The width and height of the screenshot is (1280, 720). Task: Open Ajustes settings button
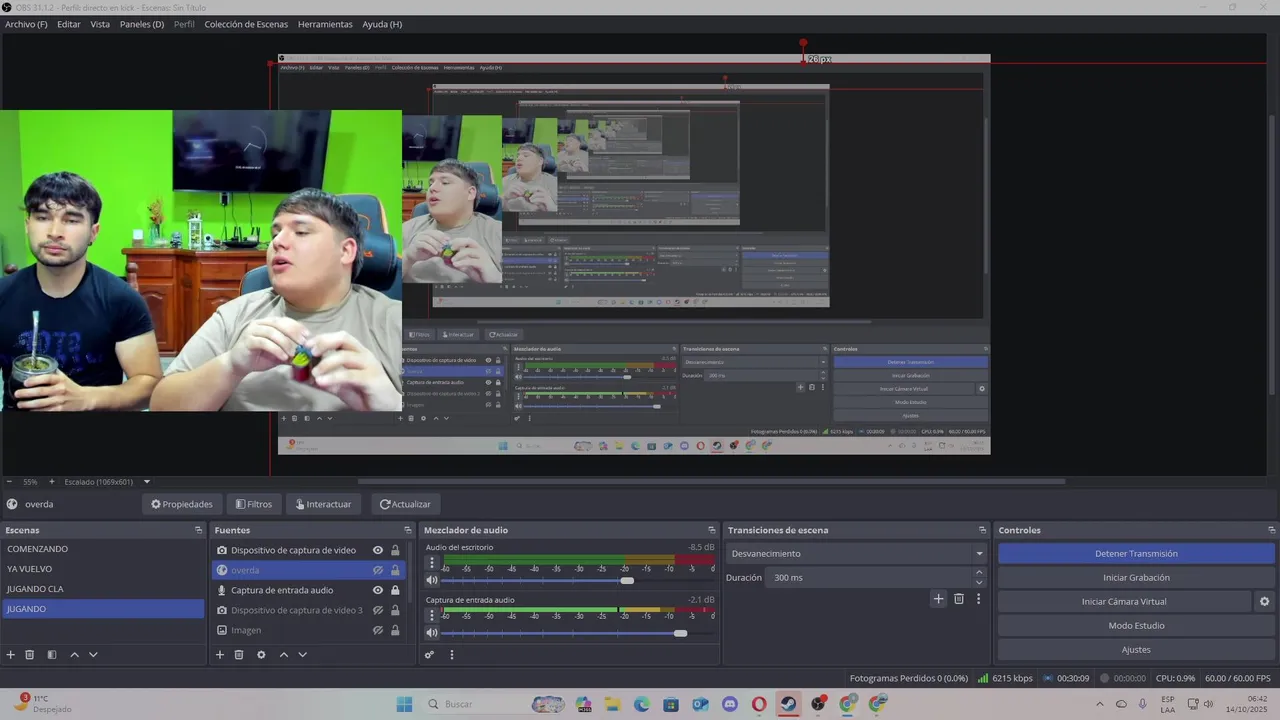point(1136,650)
